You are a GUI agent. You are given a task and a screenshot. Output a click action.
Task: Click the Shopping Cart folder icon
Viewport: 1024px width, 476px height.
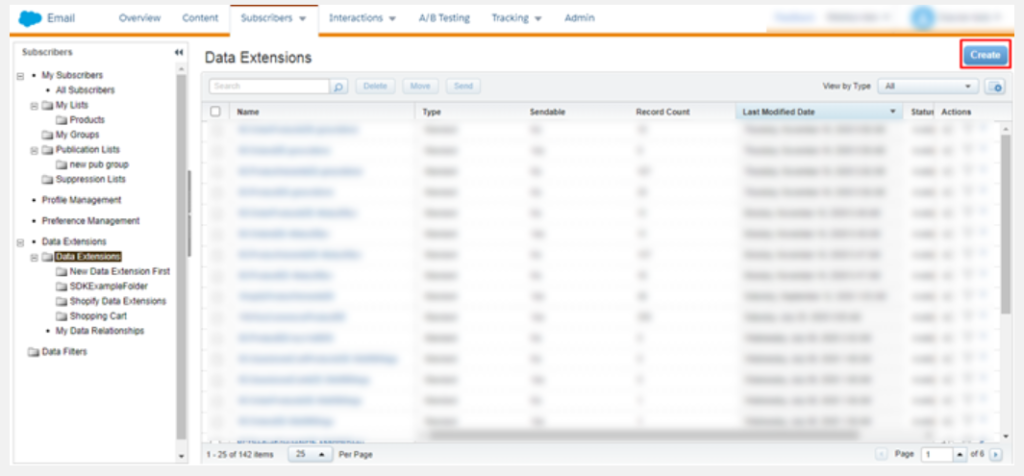click(61, 316)
